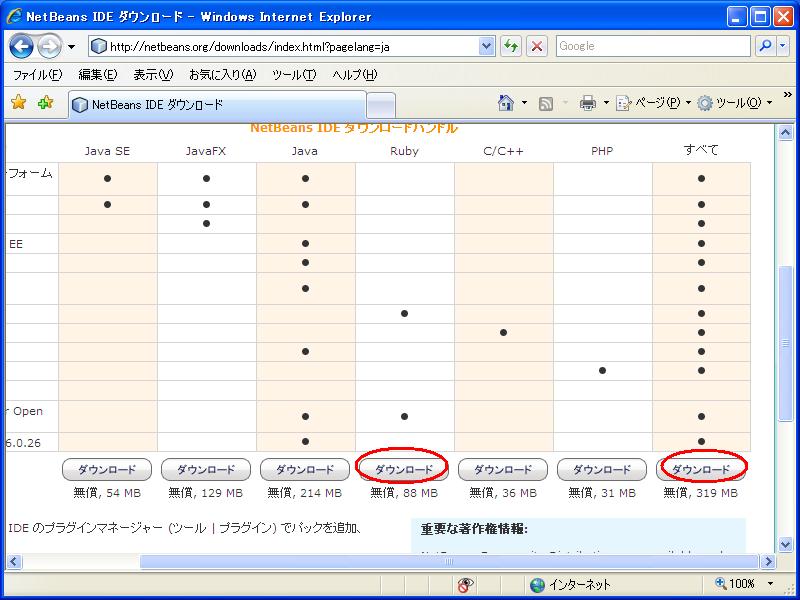Click the 無償, 54 MB size label
The image size is (800, 600).
pyautogui.click(x=107, y=493)
